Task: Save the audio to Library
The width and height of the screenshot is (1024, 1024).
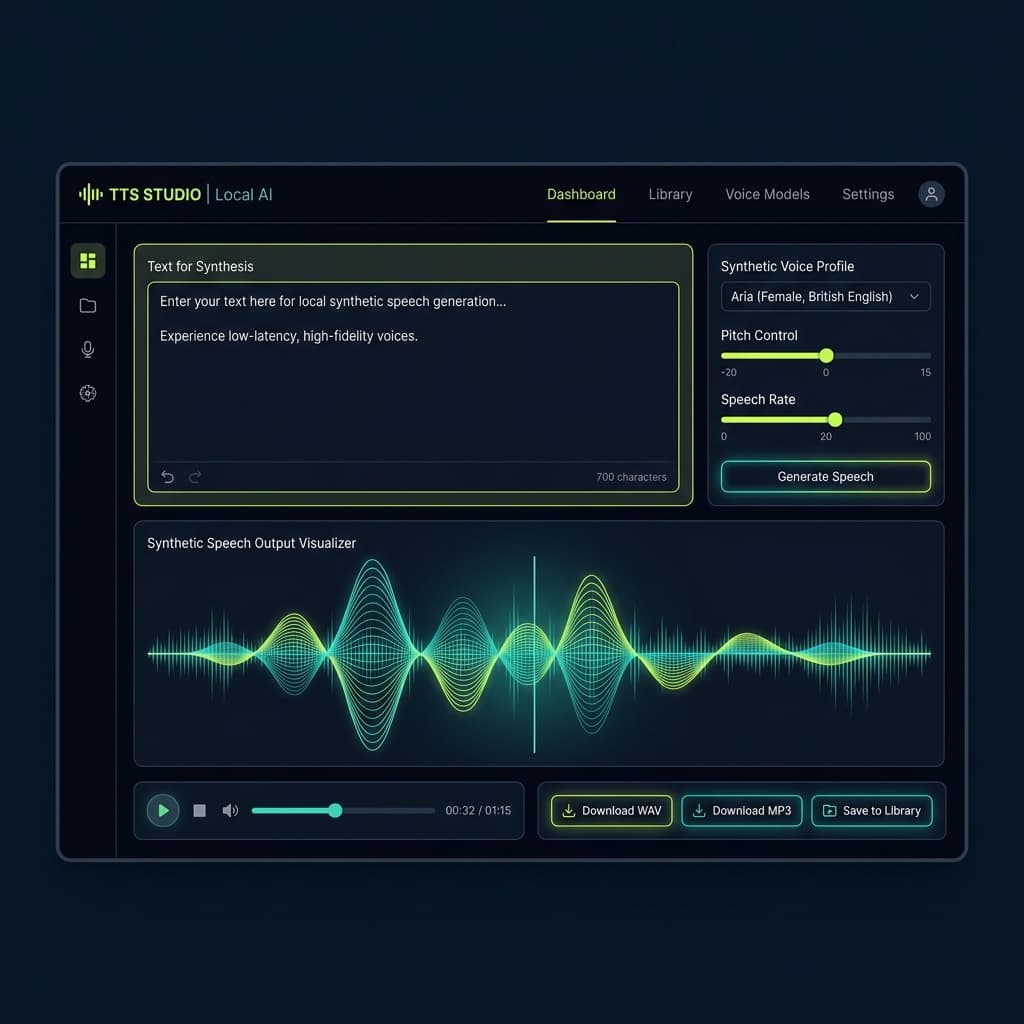Action: pos(871,810)
